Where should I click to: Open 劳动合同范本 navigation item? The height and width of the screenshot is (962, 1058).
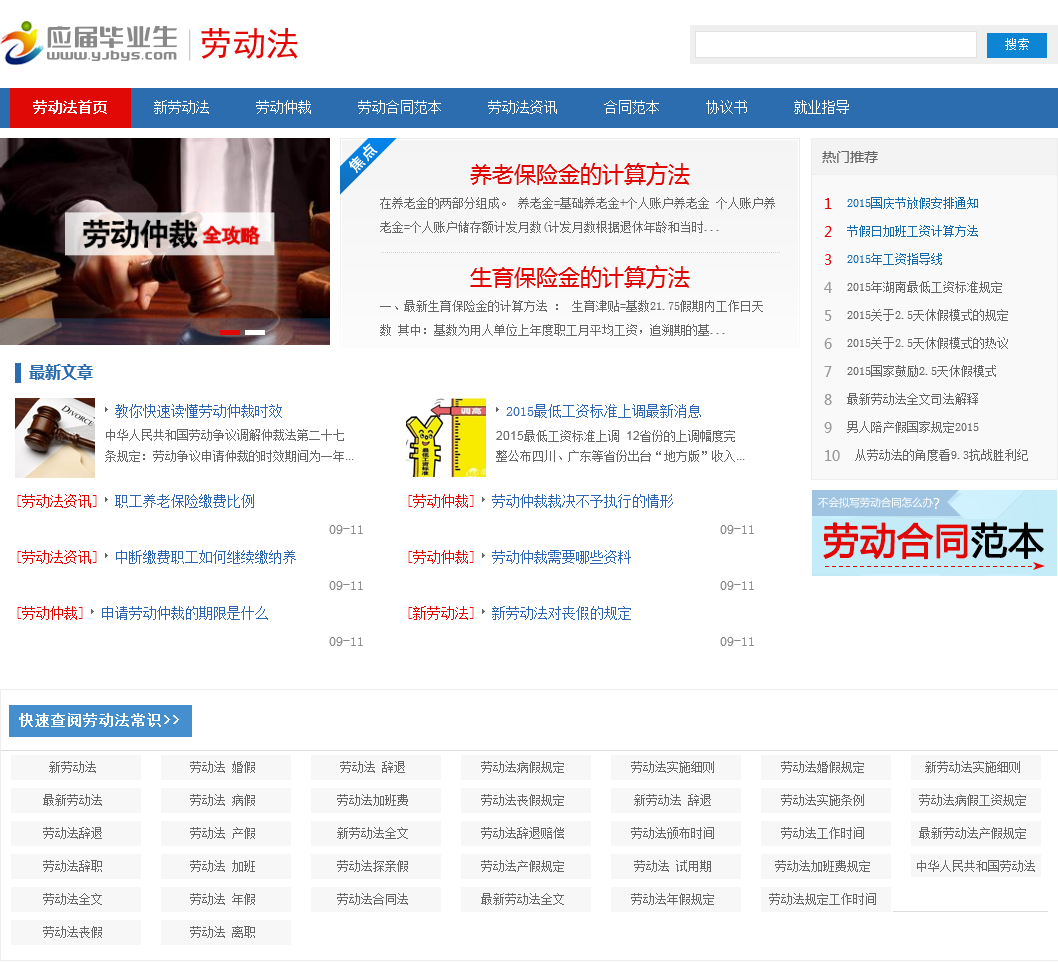399,107
